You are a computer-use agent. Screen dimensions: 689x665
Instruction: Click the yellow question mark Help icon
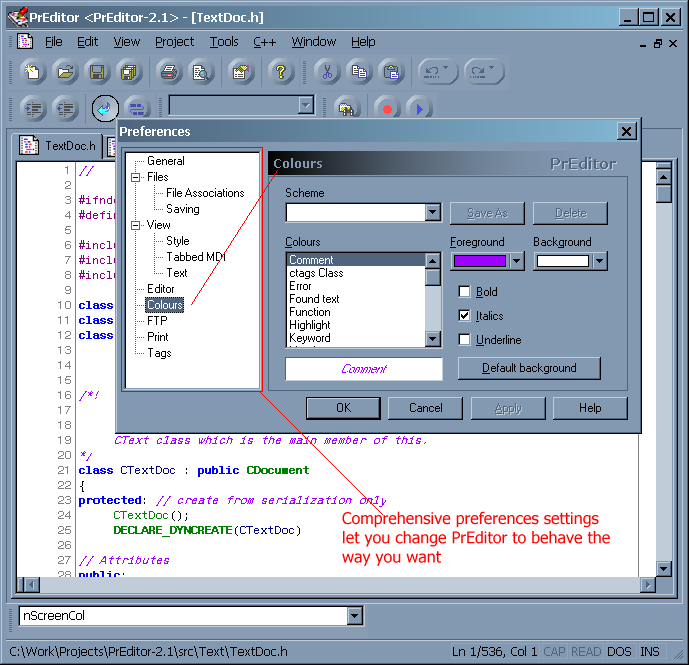point(281,72)
